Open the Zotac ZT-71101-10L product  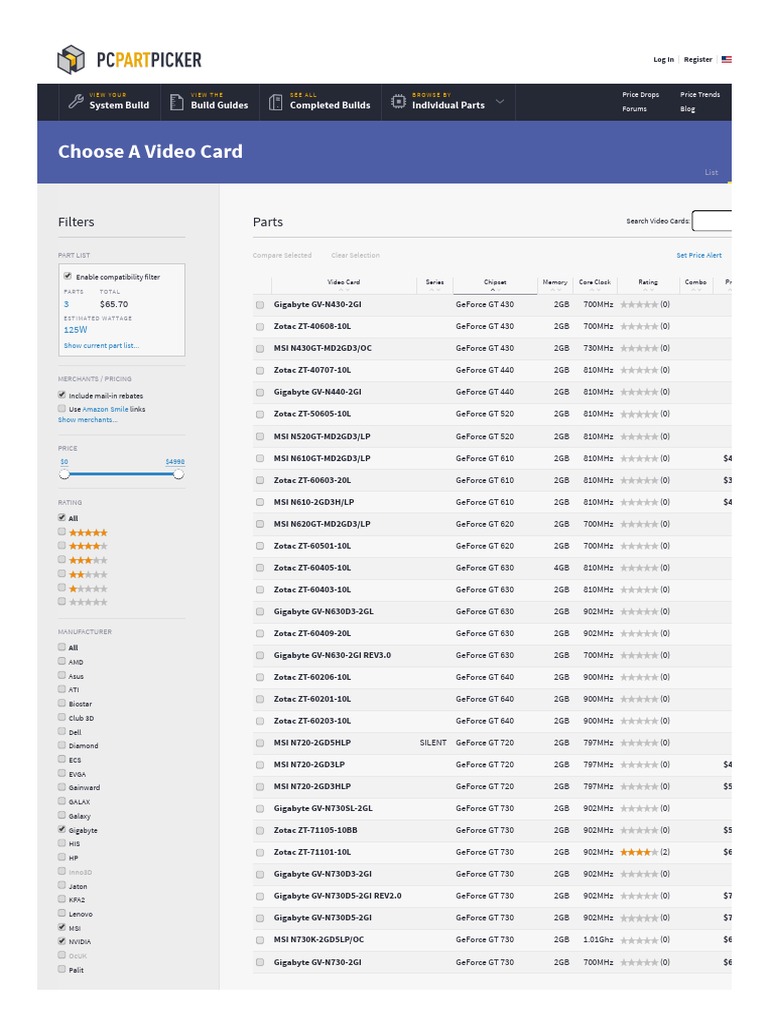click(x=312, y=852)
